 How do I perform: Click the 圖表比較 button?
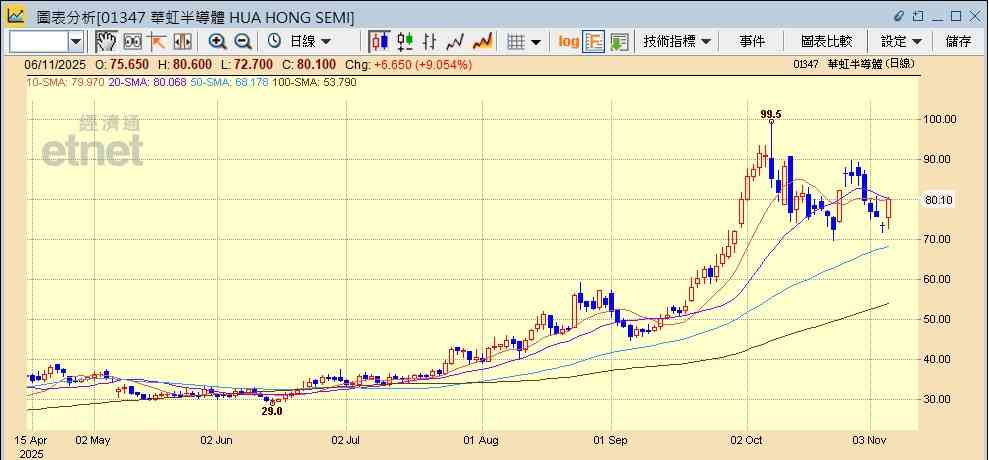click(826, 41)
